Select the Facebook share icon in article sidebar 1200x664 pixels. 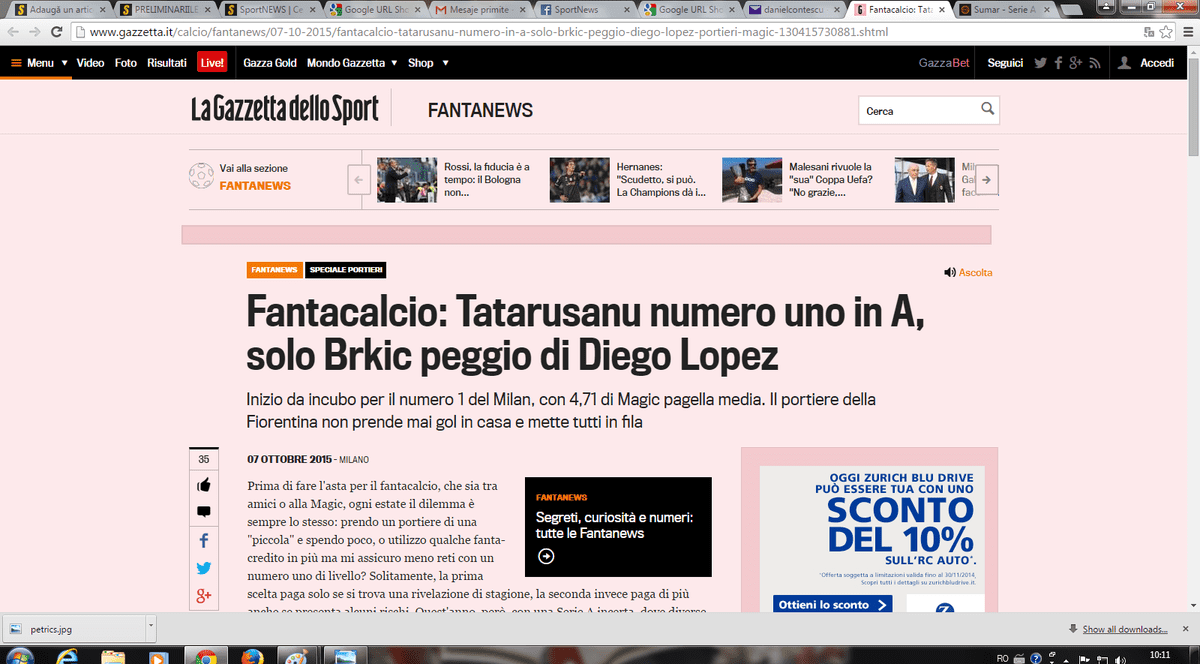click(204, 540)
